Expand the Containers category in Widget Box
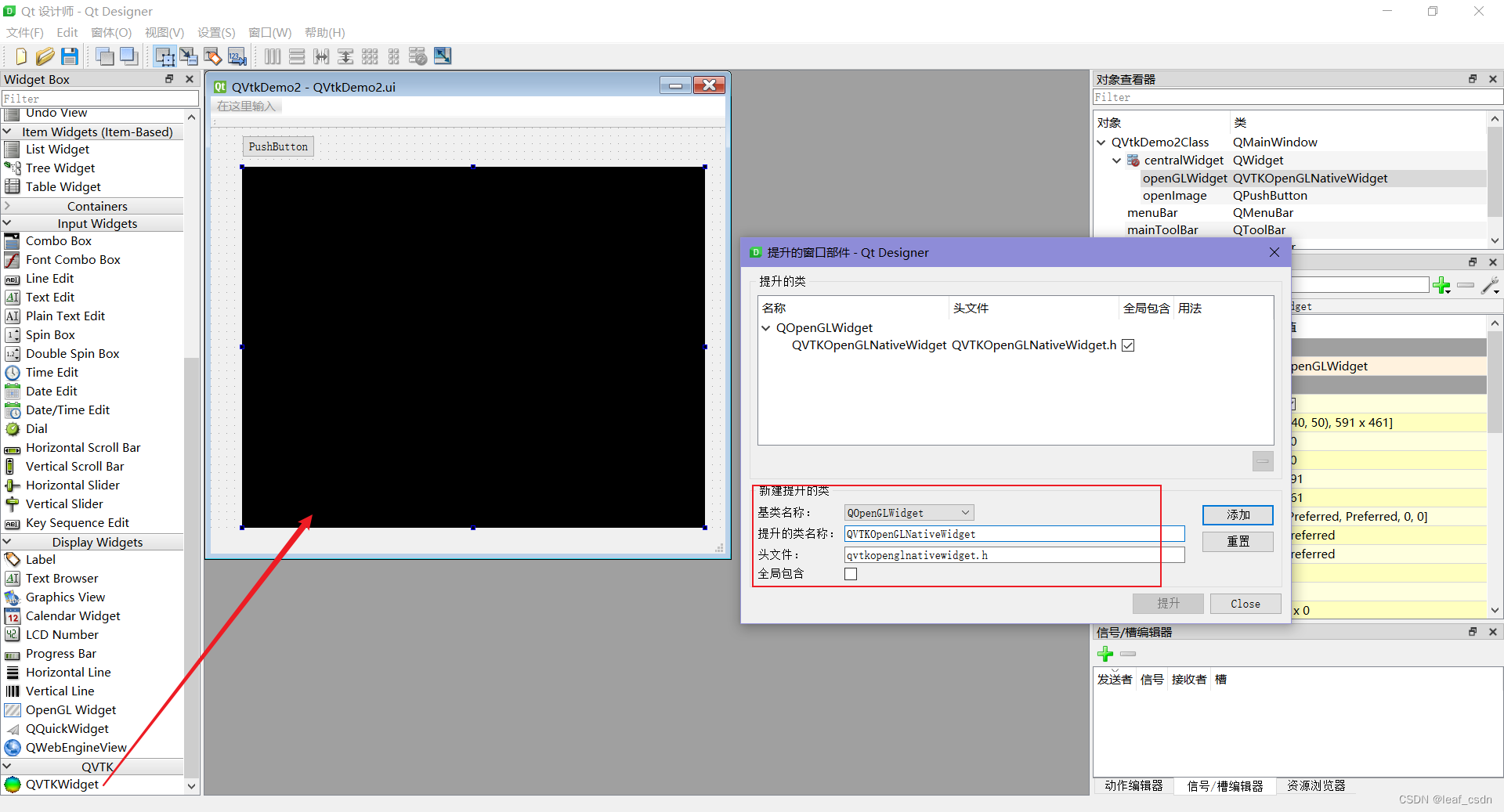This screenshot has width=1504, height=812. [x=7, y=206]
